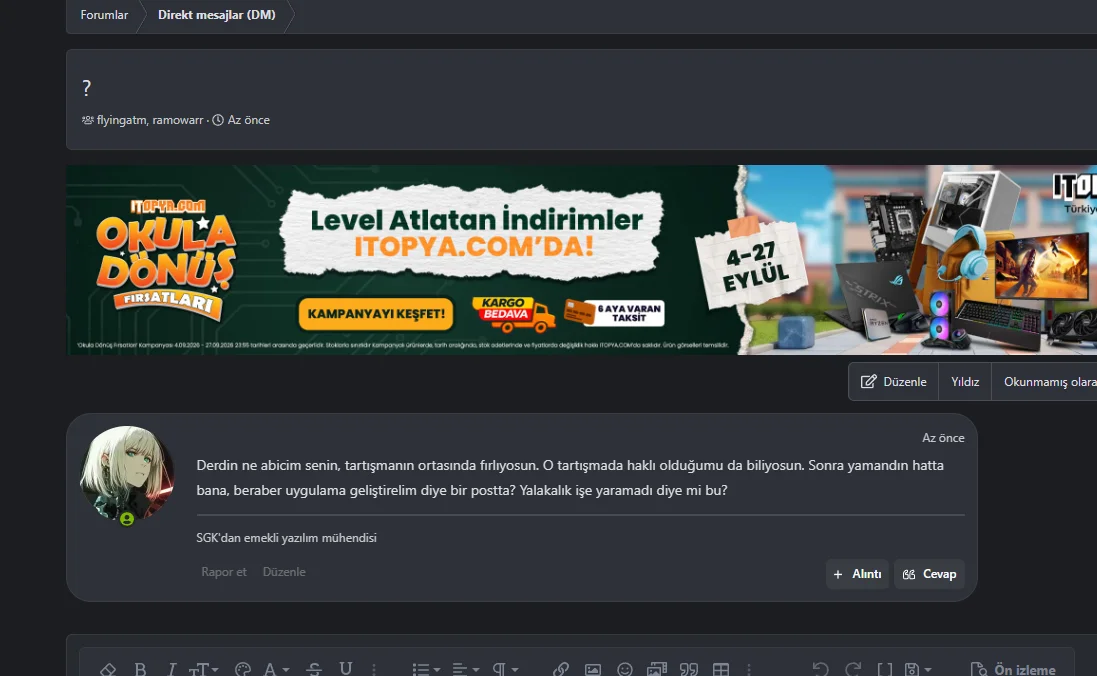Image resolution: width=1097 pixels, height=676 pixels.
Task: Open participant ramowarr profile
Action: 178,120
